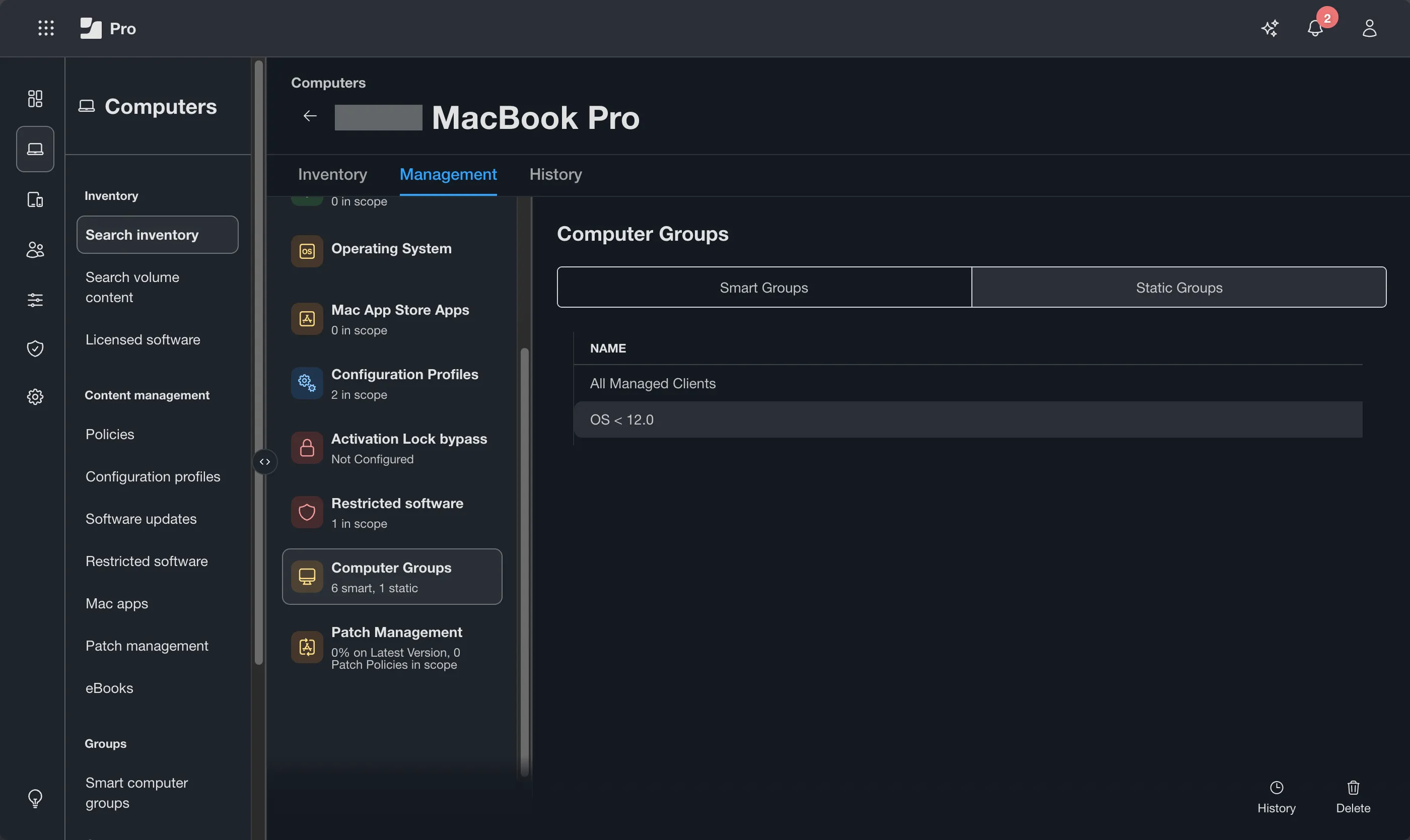This screenshot has height=840, width=1410.
Task: Click the Mac App Store Apps icon
Action: tap(307, 319)
